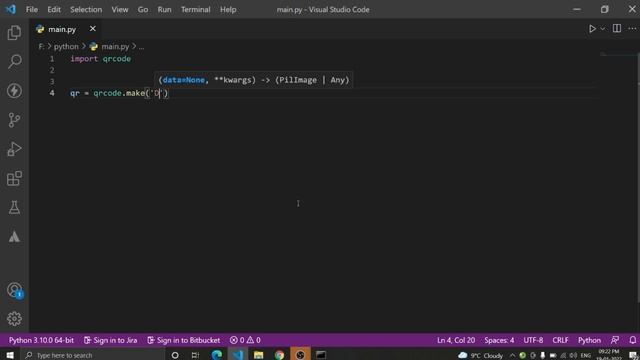Open the 9°C Cloudy weather widget
640x360 pixels.
point(480,356)
